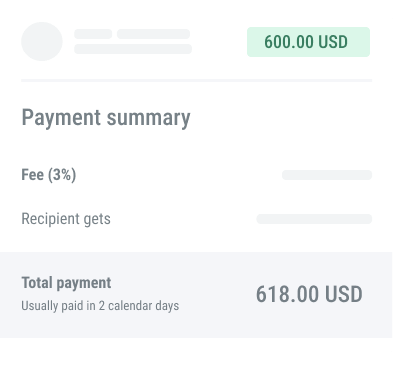
Task: Select the longer placeholder bar beside avatar
Action: (x=153, y=34)
